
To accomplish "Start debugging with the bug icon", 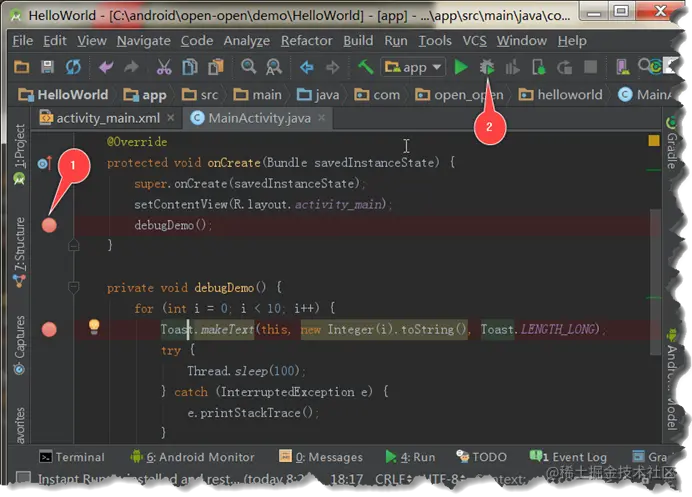I will coord(487,67).
